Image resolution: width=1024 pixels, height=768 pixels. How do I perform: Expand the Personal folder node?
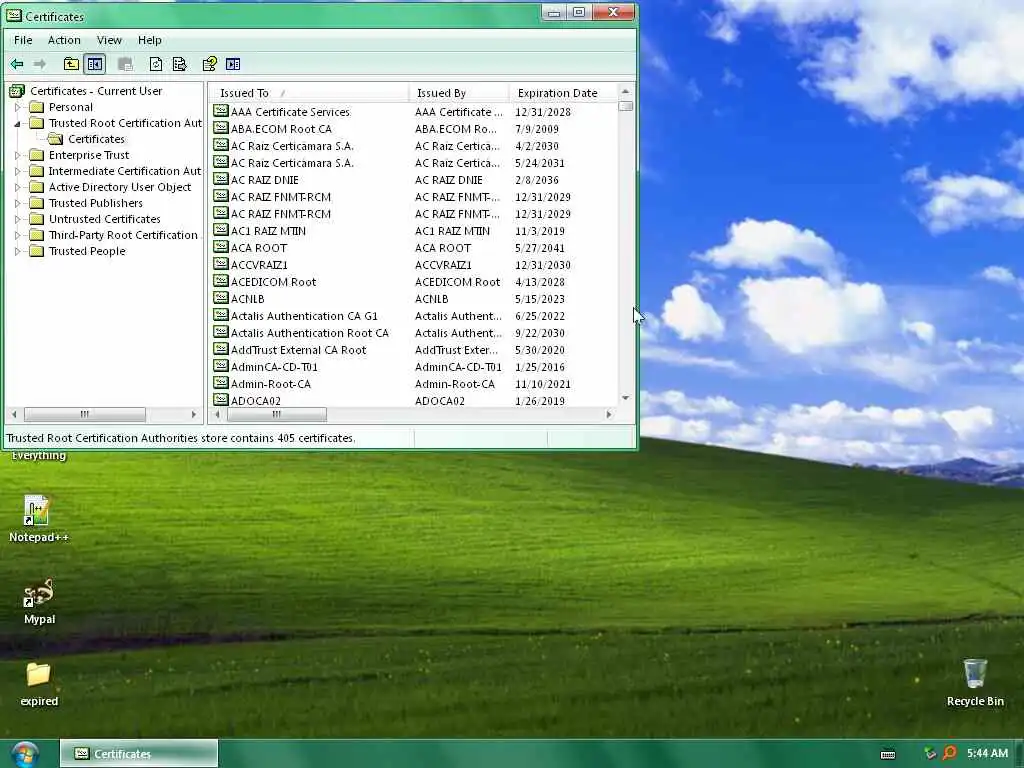pos(18,107)
